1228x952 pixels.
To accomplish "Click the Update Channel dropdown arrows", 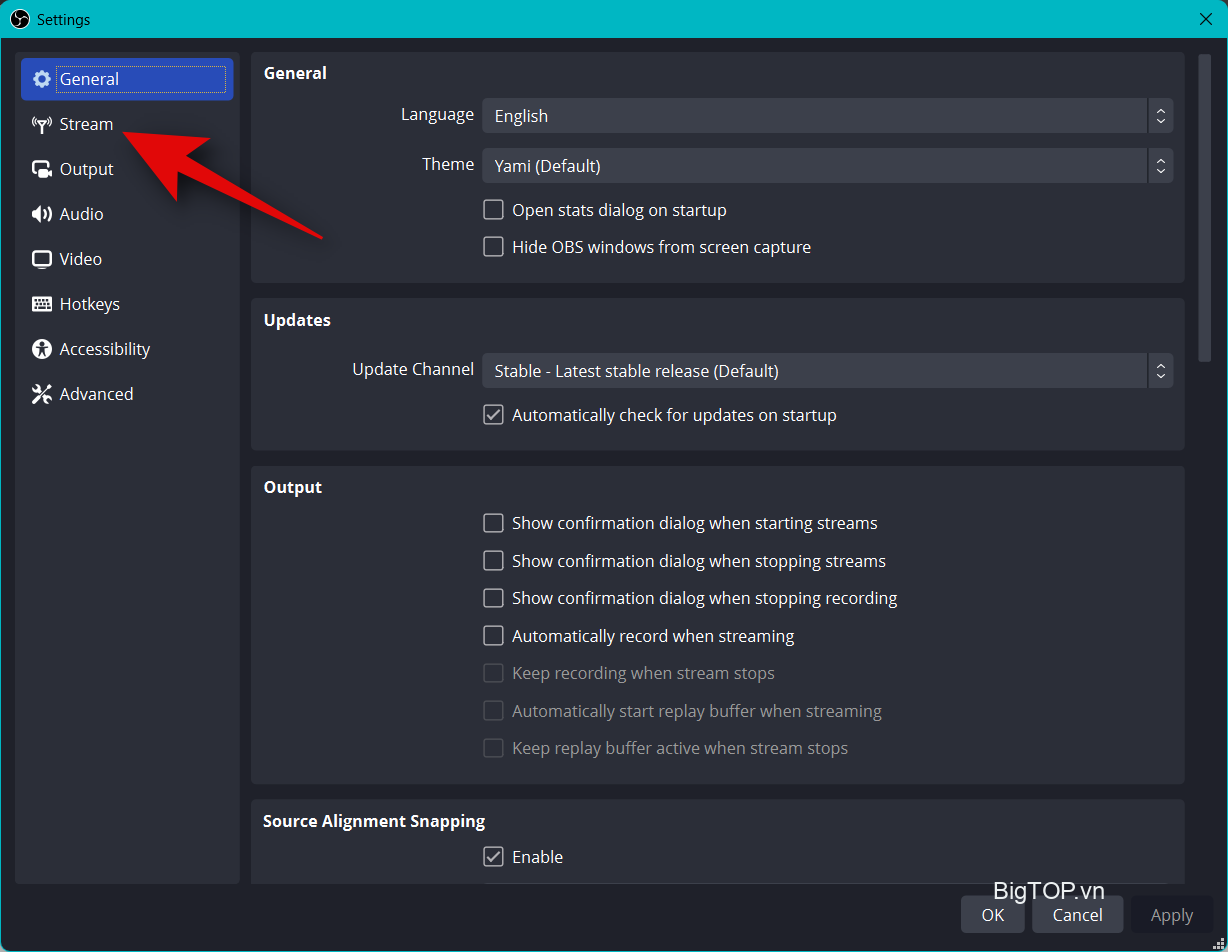I will (x=1160, y=371).
